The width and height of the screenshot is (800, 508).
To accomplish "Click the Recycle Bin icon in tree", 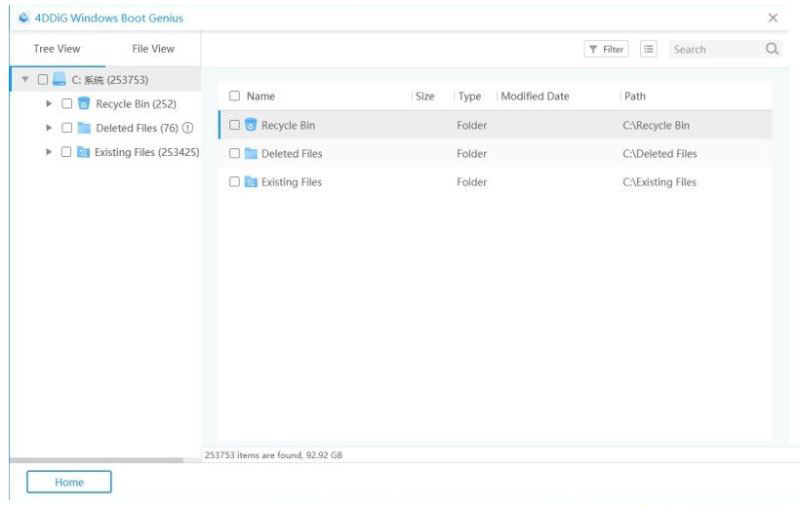I will 84,104.
